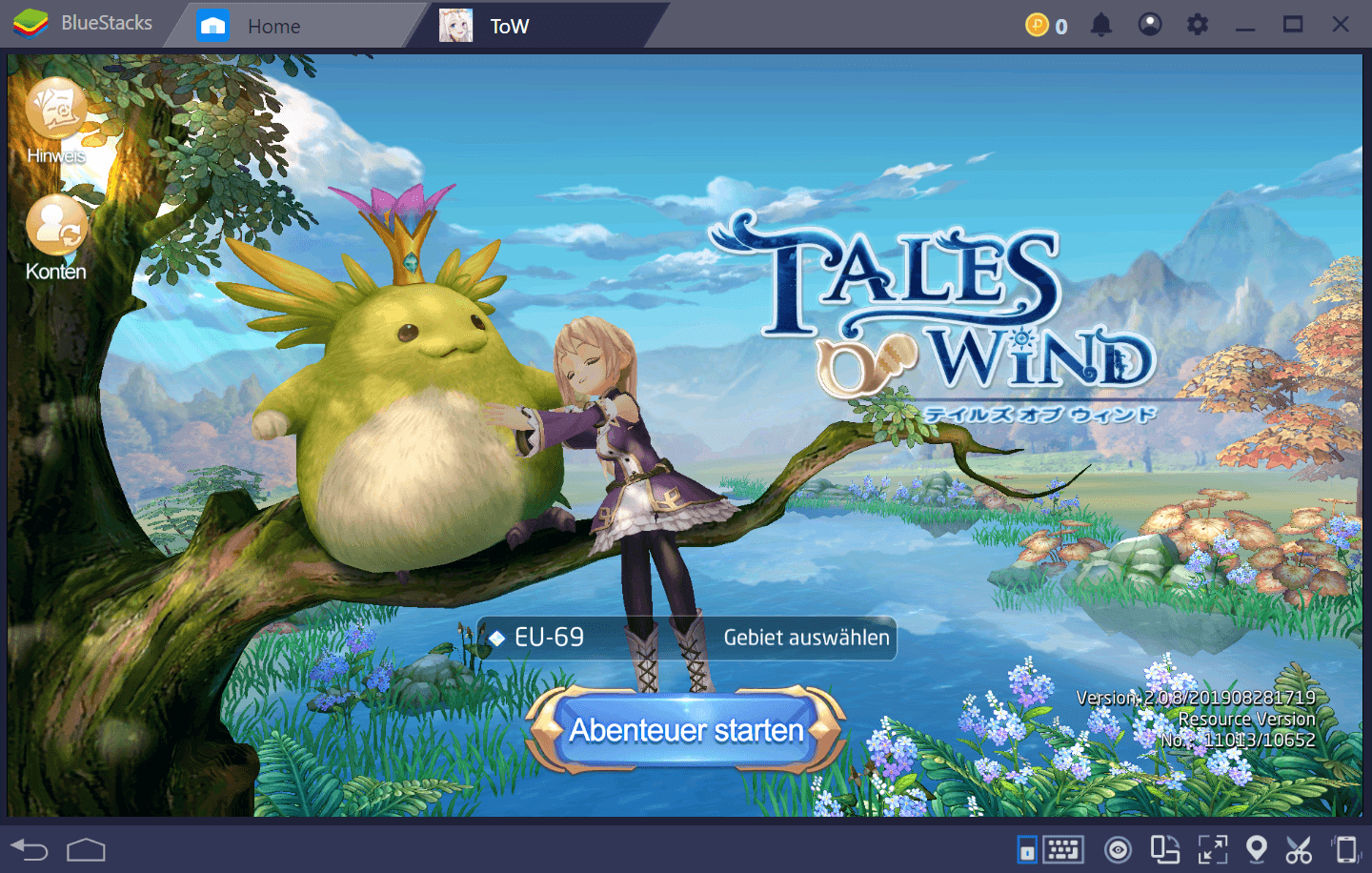This screenshot has height=873, width=1372.
Task: Open Gebiet auswählen server selection
Action: [x=806, y=638]
